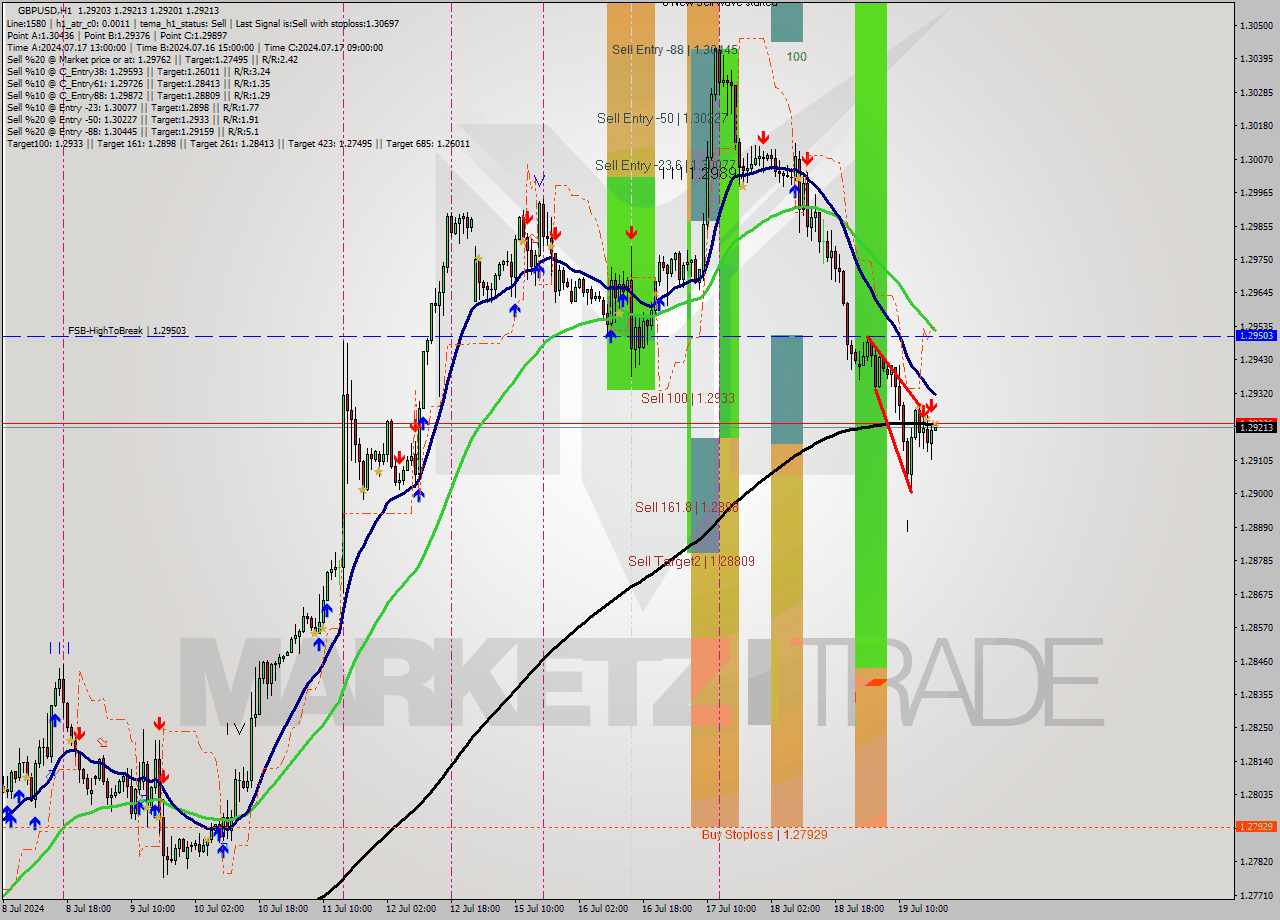Select the Sell 100 | 1.2933 label
This screenshot has height=920, width=1280.
688,398
